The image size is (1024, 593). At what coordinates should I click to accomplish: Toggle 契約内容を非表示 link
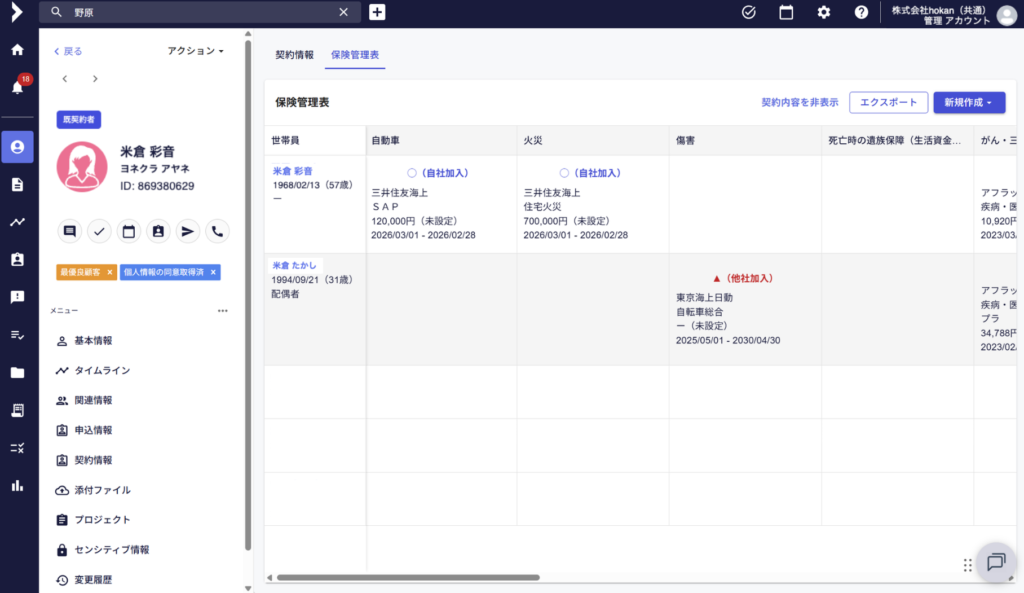(799, 102)
